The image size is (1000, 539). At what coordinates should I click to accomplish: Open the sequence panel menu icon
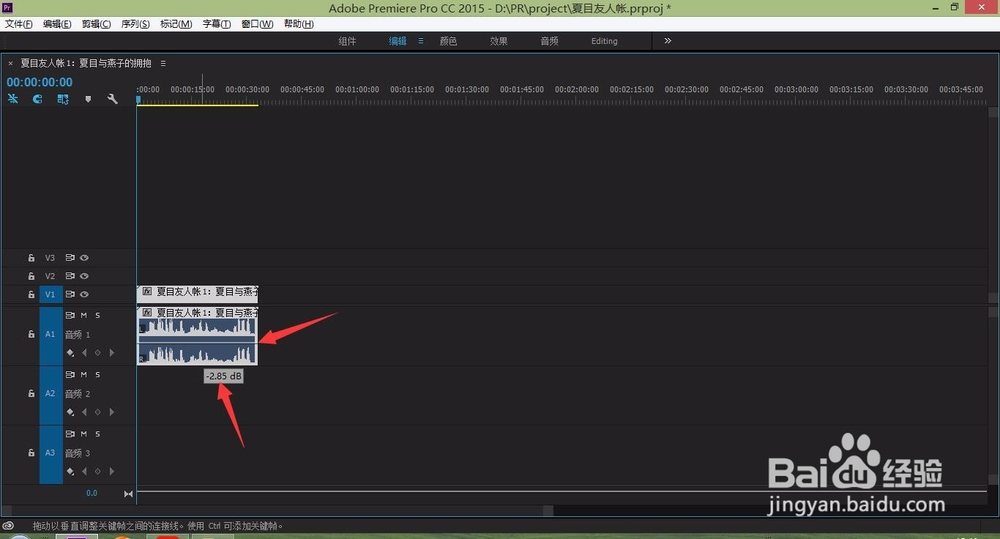(x=163, y=63)
